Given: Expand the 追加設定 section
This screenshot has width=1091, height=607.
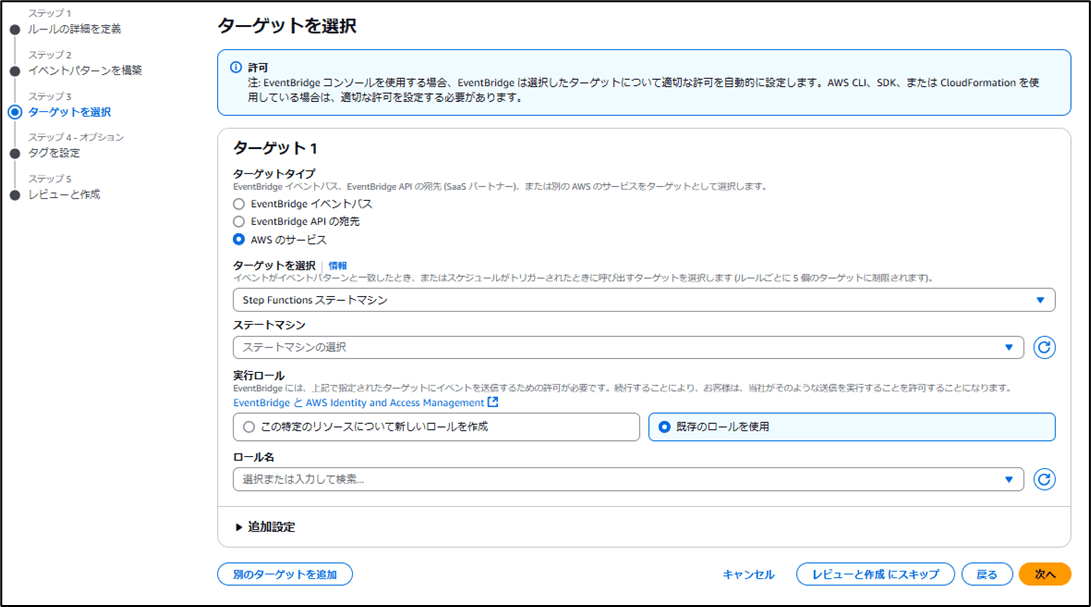Looking at the screenshot, I should (x=265, y=527).
